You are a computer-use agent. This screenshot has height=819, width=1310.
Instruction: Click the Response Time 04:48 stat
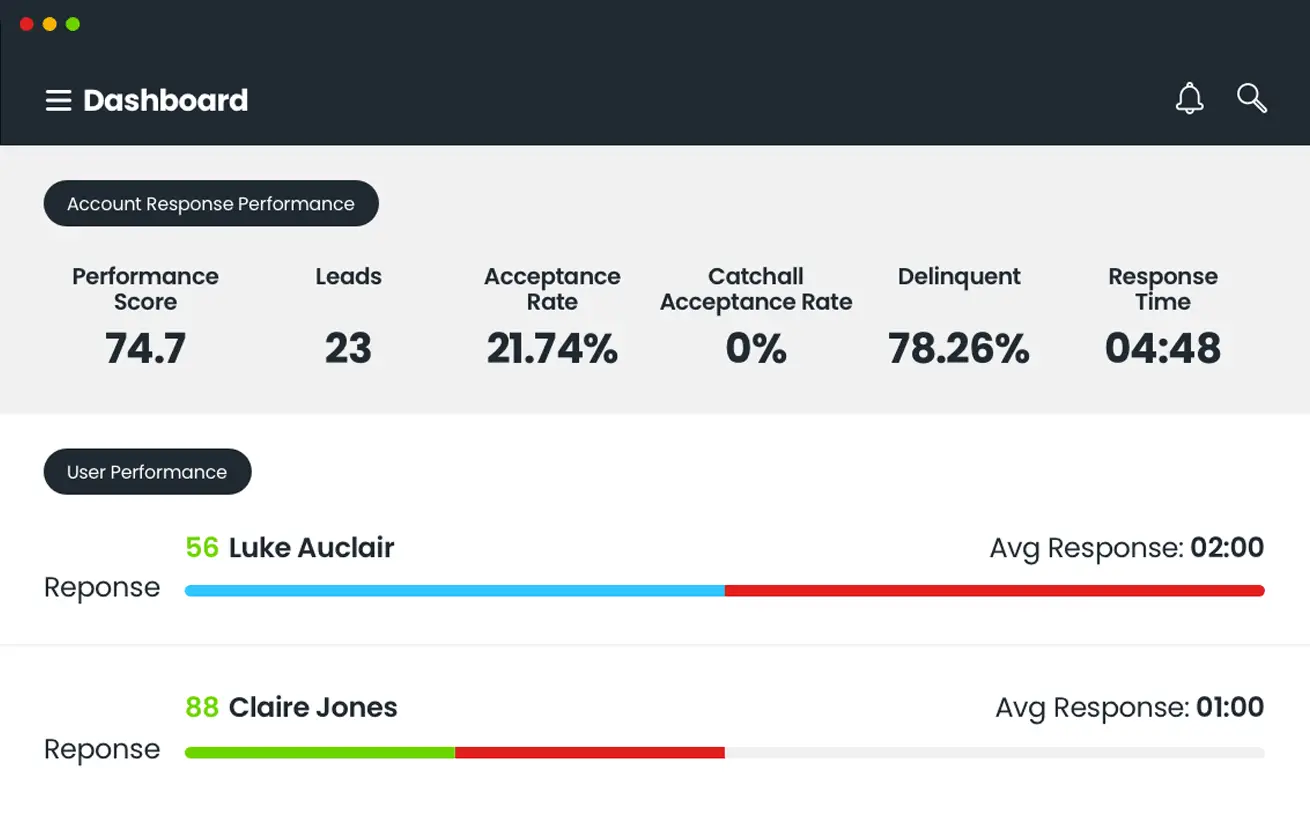(x=1163, y=349)
